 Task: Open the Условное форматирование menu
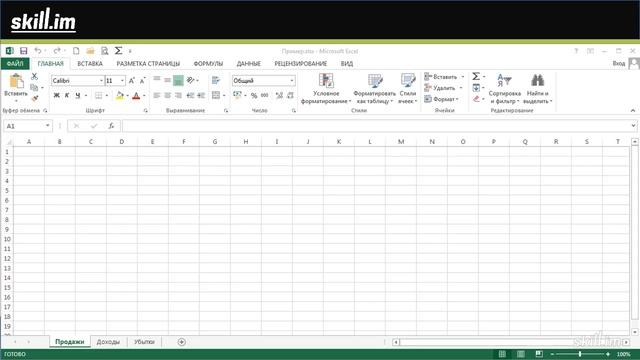click(326, 89)
